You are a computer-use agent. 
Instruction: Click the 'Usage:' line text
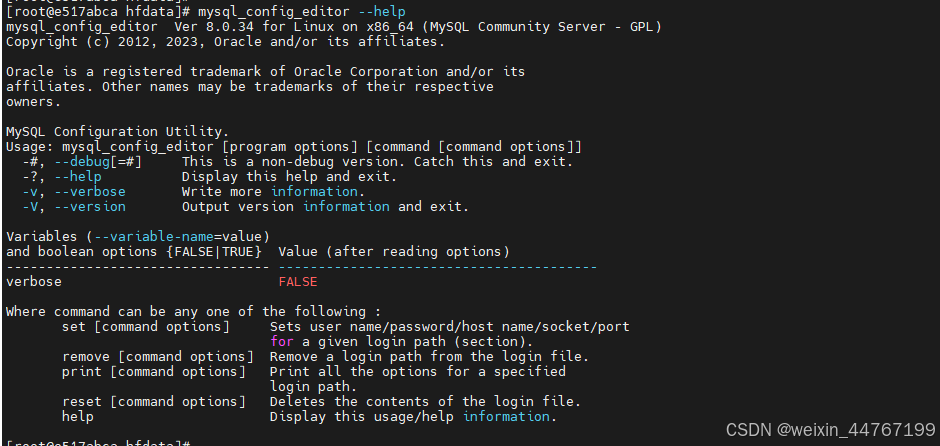coord(294,147)
